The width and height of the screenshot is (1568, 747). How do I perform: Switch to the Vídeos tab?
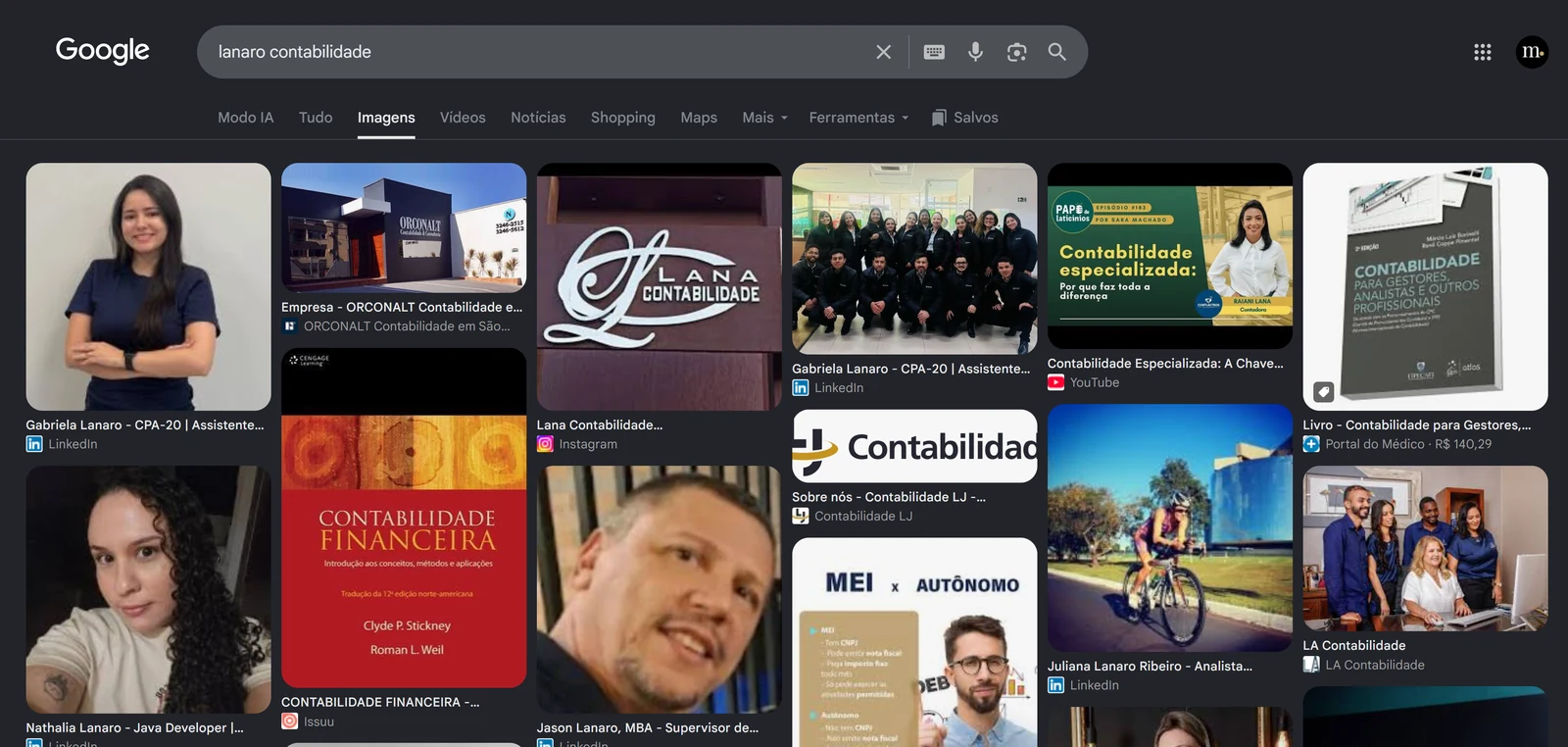pyautogui.click(x=463, y=118)
